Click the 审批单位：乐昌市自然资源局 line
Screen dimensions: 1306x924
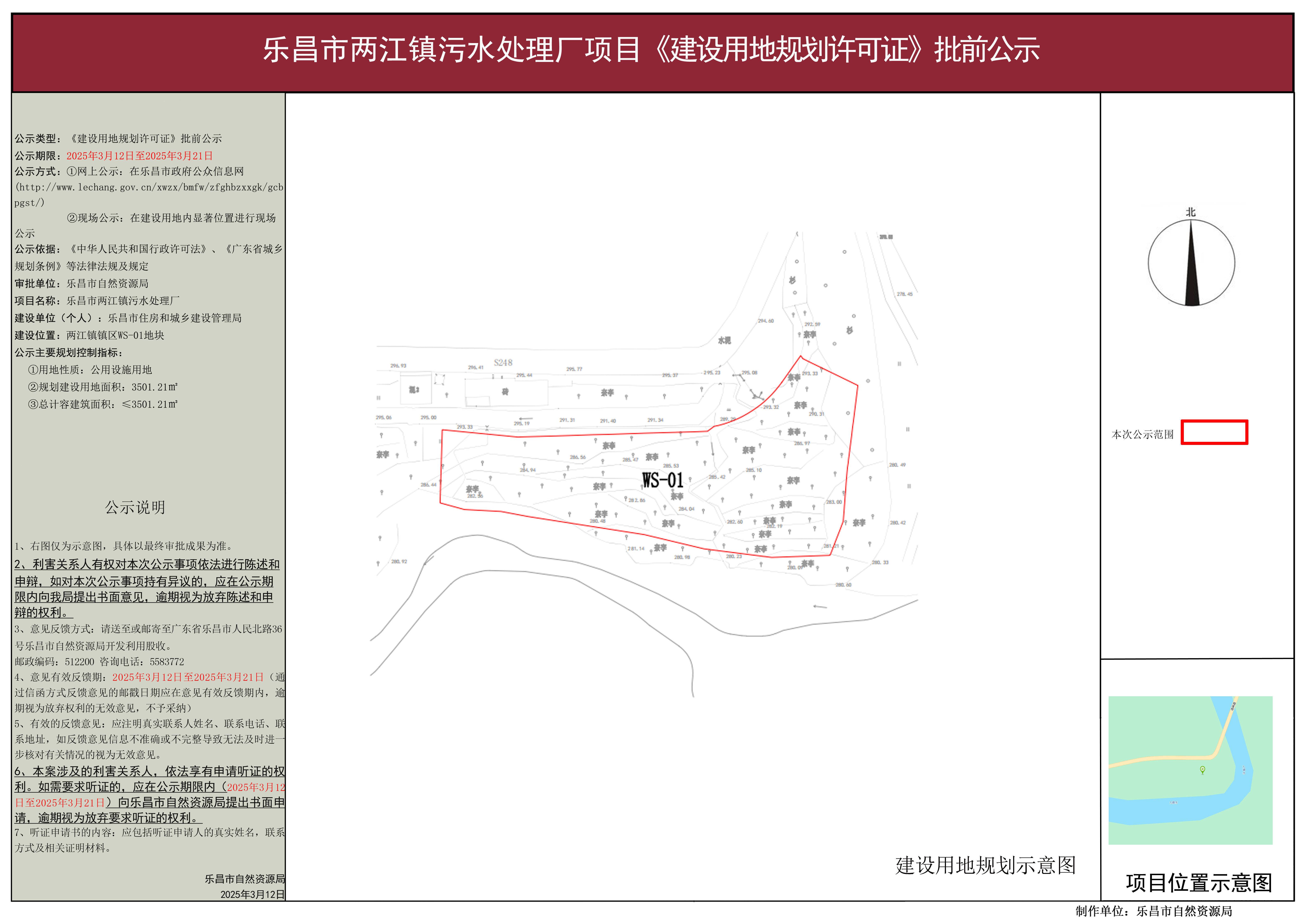pos(81,283)
